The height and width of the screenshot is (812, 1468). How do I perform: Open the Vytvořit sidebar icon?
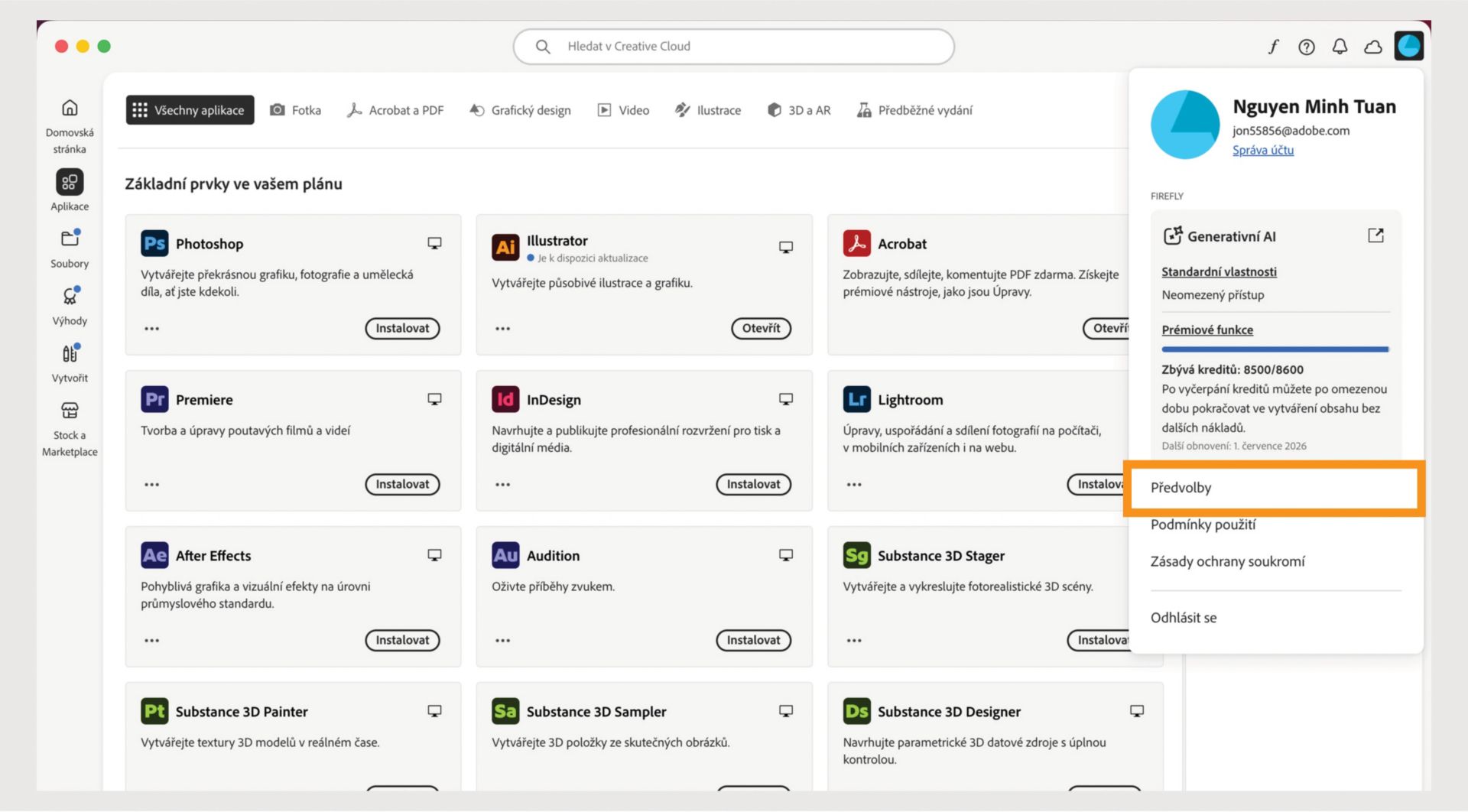[x=70, y=353]
